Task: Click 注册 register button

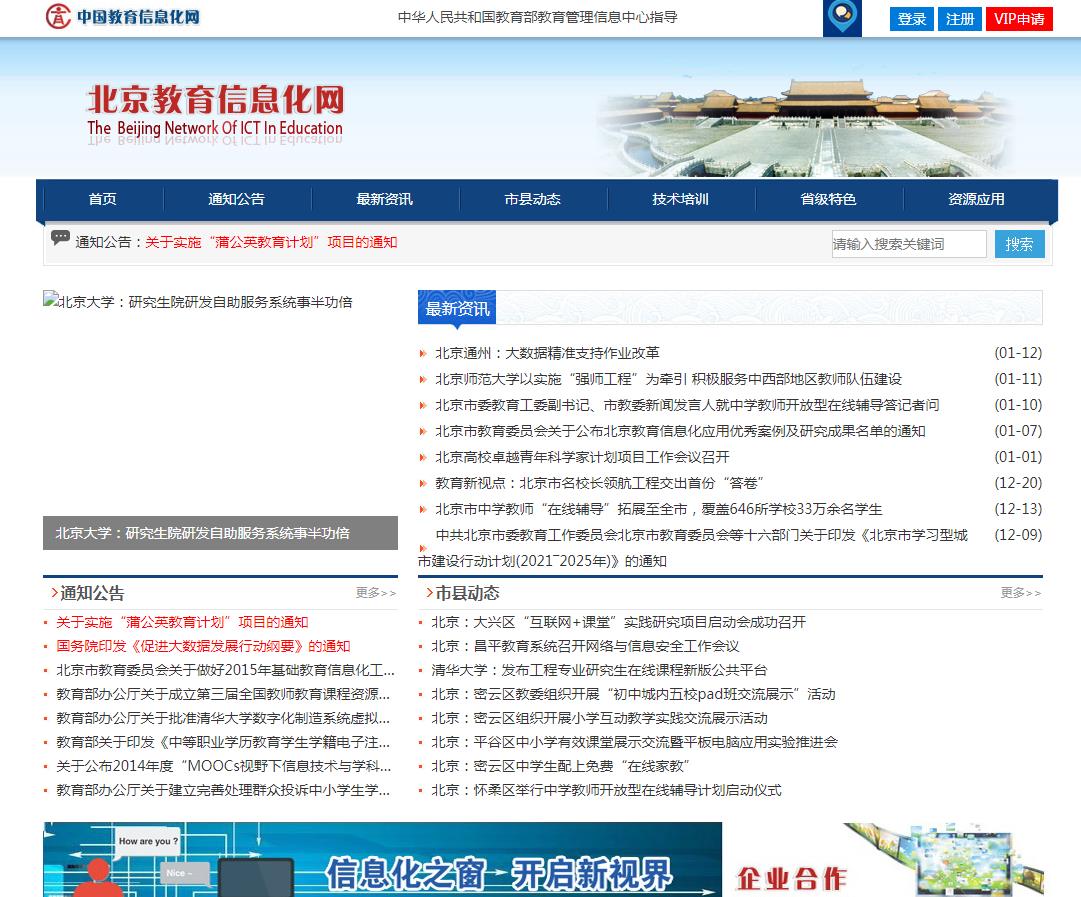Action: (x=960, y=19)
